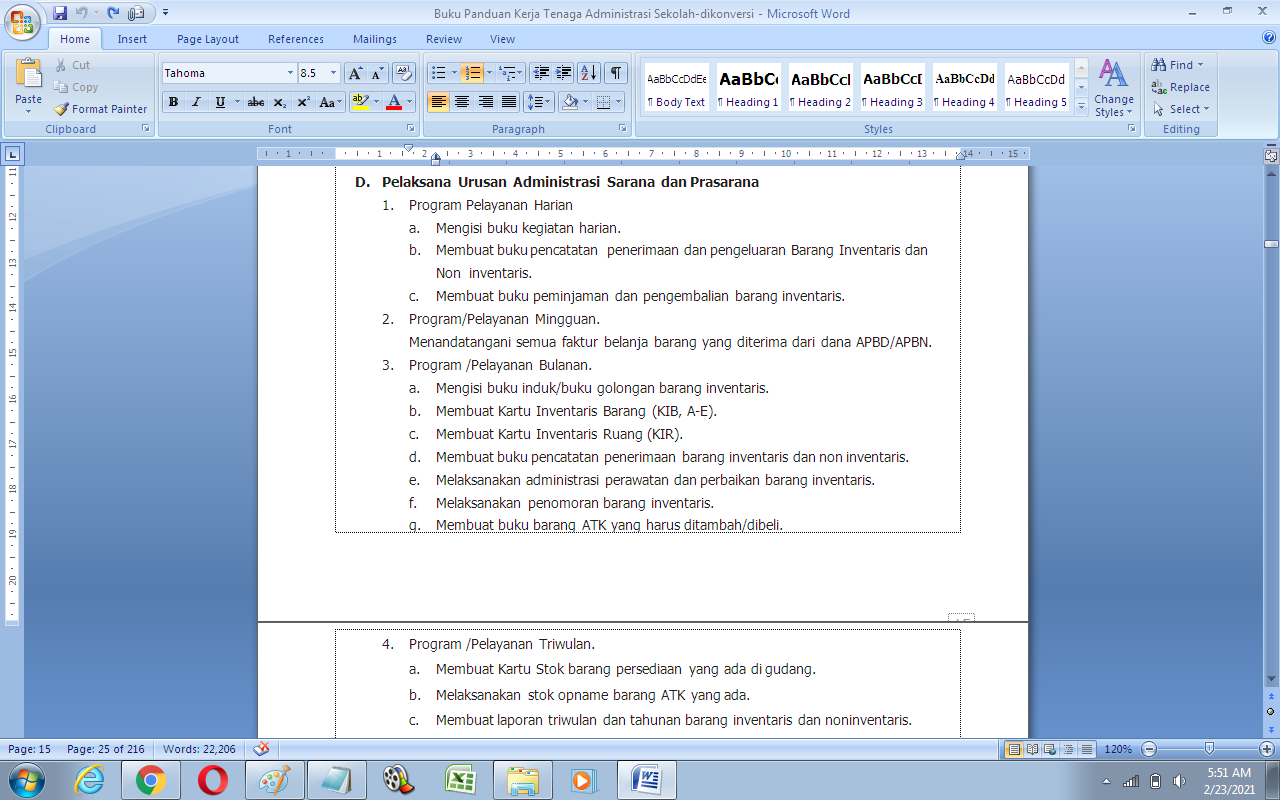Click the word count in status bar
This screenshot has width=1280, height=800.
pos(199,749)
